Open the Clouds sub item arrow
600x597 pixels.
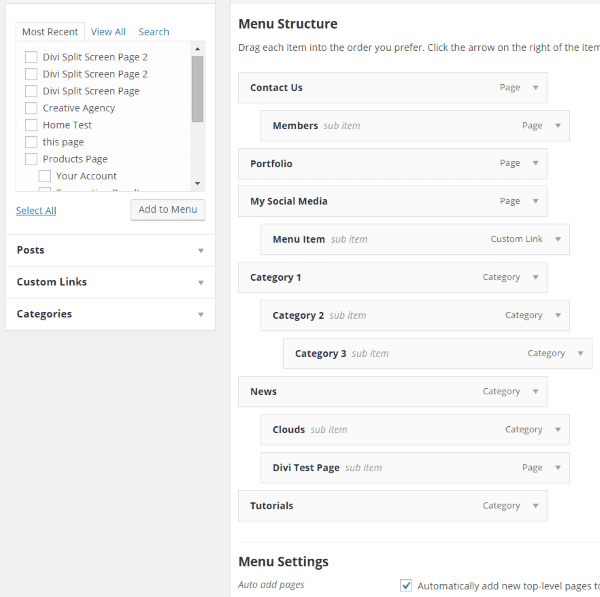(558, 429)
